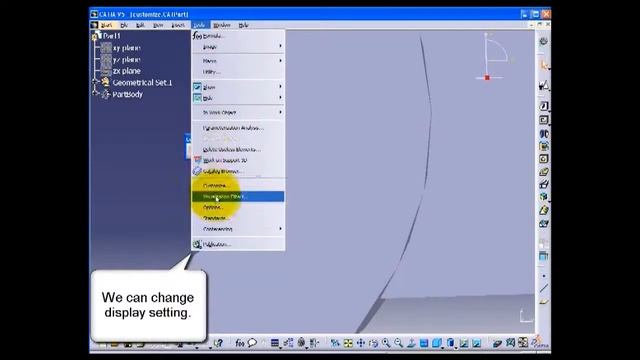Click the Create Multi-View icon
640x360 pixels.
pyautogui.click(x=424, y=343)
